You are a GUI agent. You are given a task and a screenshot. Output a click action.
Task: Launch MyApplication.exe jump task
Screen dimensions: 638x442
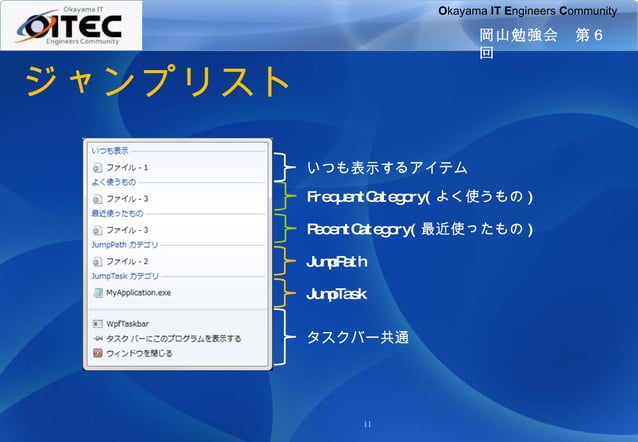coord(138,293)
